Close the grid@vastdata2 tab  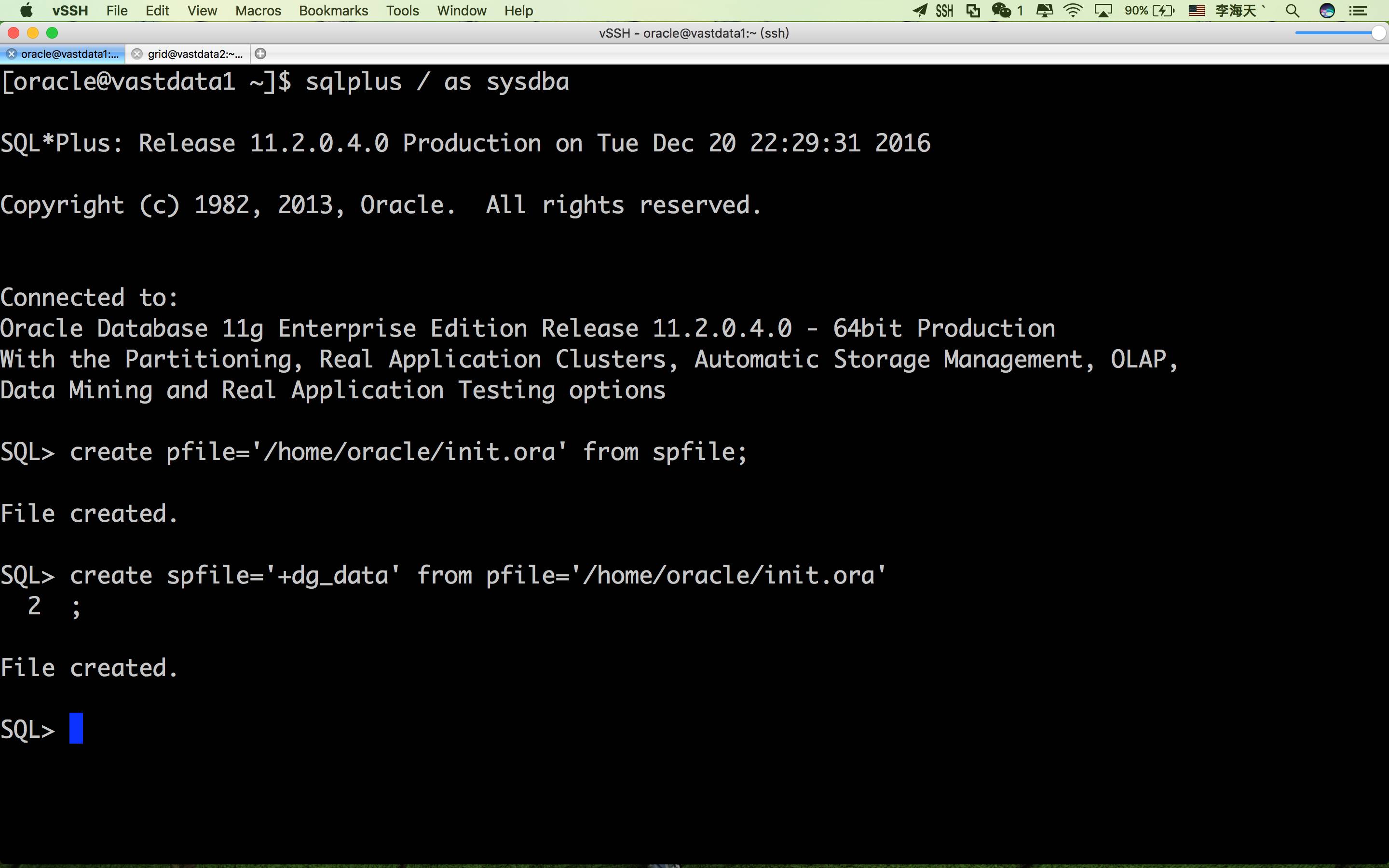point(136,54)
